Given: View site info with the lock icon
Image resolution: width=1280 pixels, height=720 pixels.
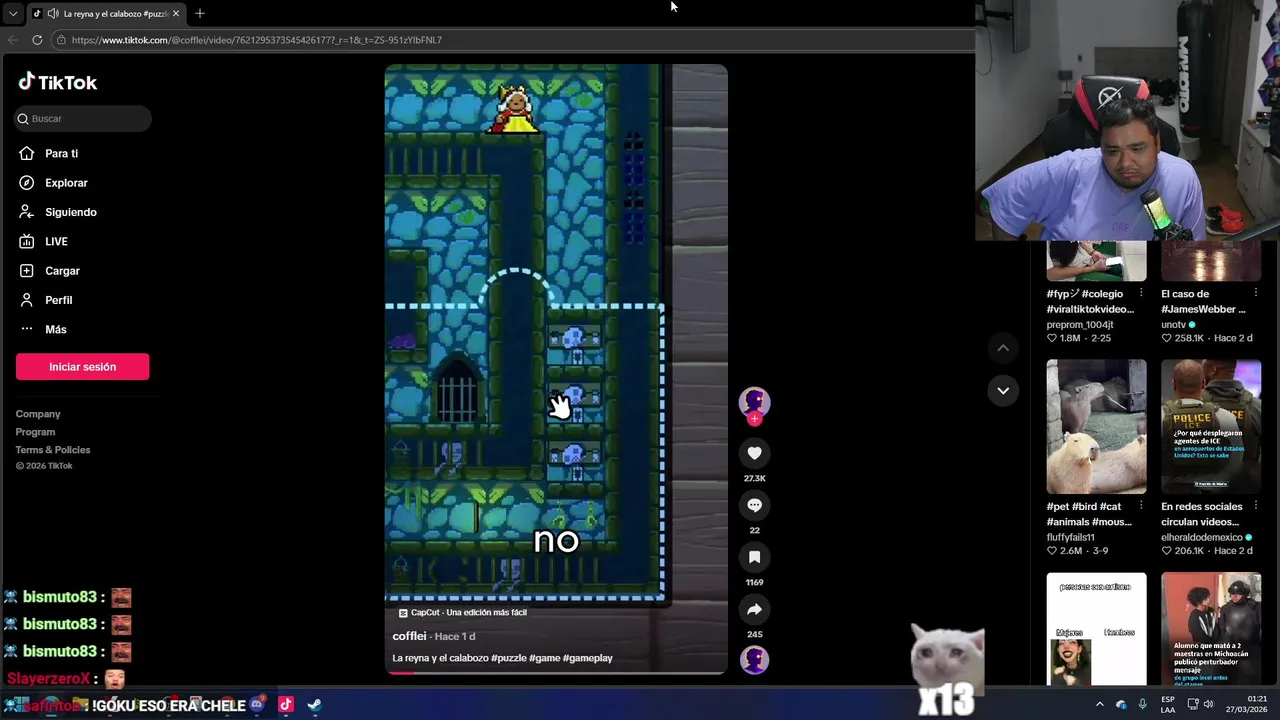Looking at the screenshot, I should 61,40.
